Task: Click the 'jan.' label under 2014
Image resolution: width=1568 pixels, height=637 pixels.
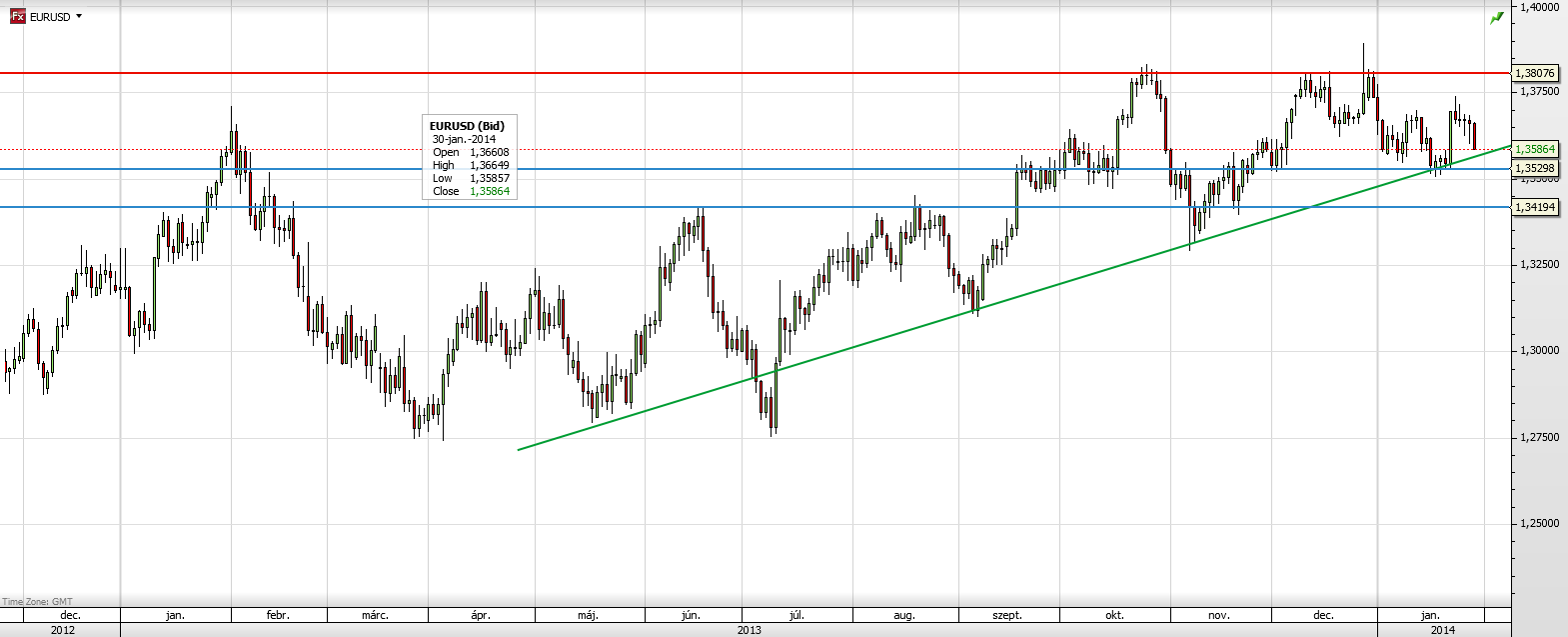Action: (x=1430, y=616)
